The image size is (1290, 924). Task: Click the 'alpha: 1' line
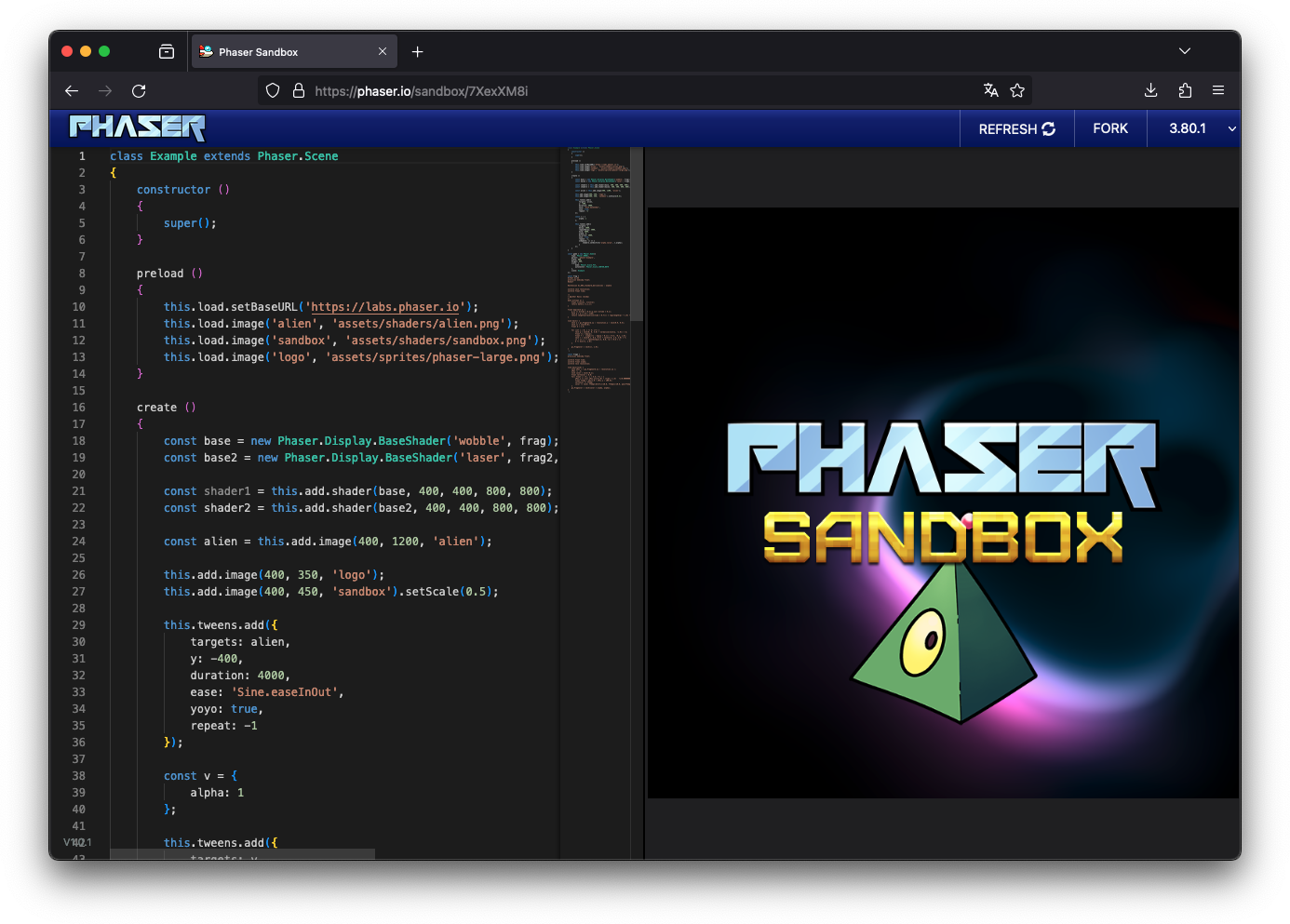coord(217,793)
